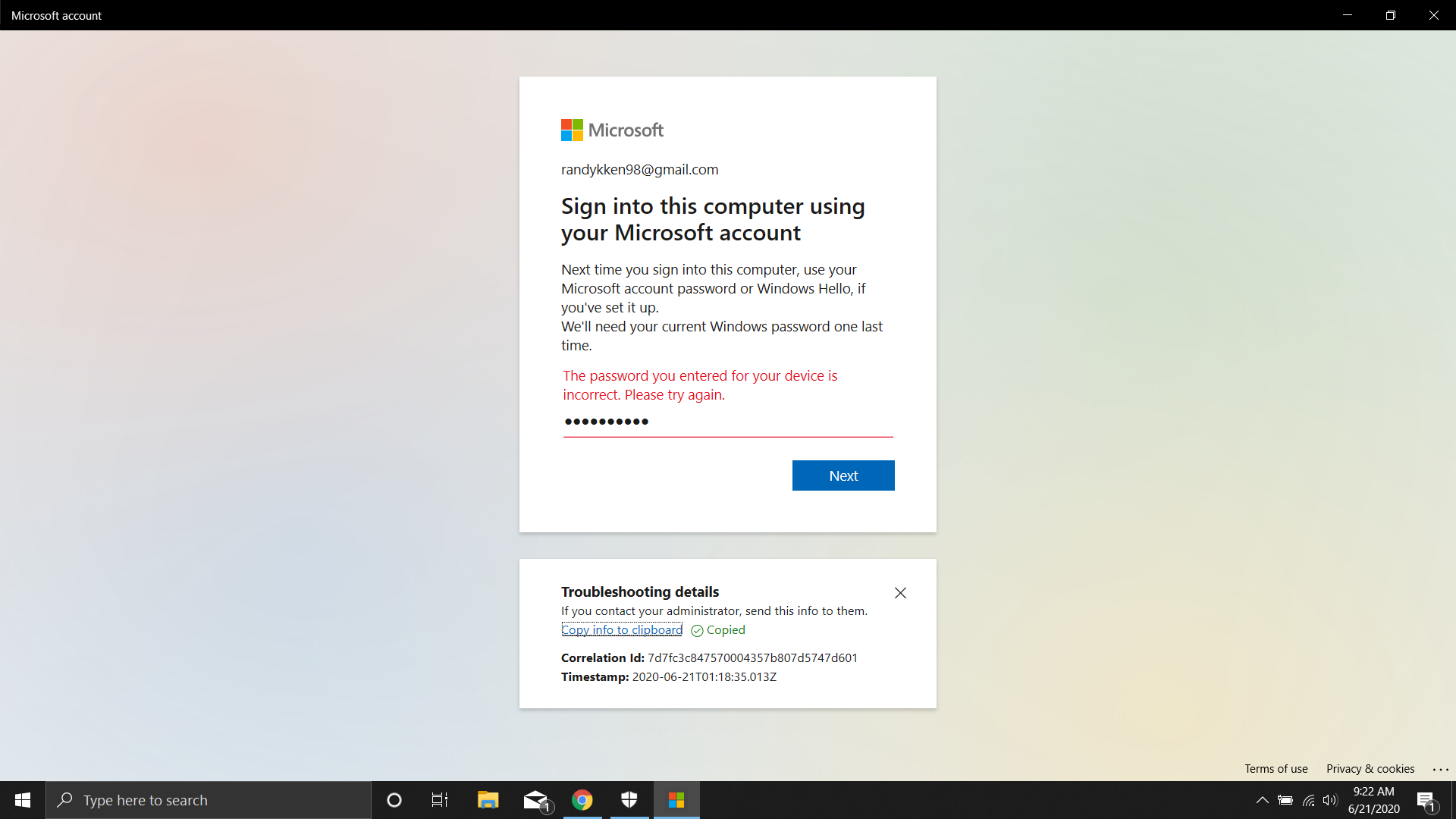Open Windows Security from the taskbar

click(629, 799)
